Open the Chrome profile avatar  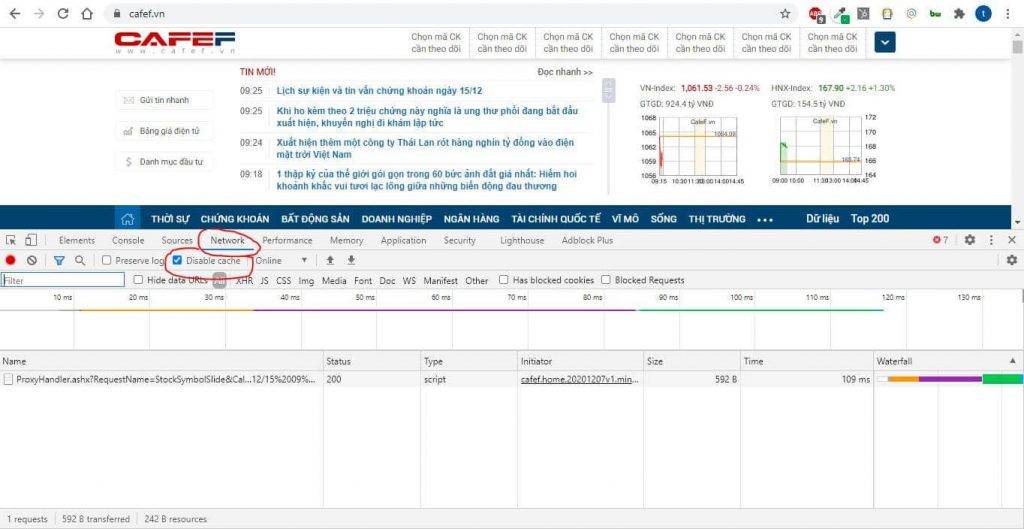click(x=983, y=14)
